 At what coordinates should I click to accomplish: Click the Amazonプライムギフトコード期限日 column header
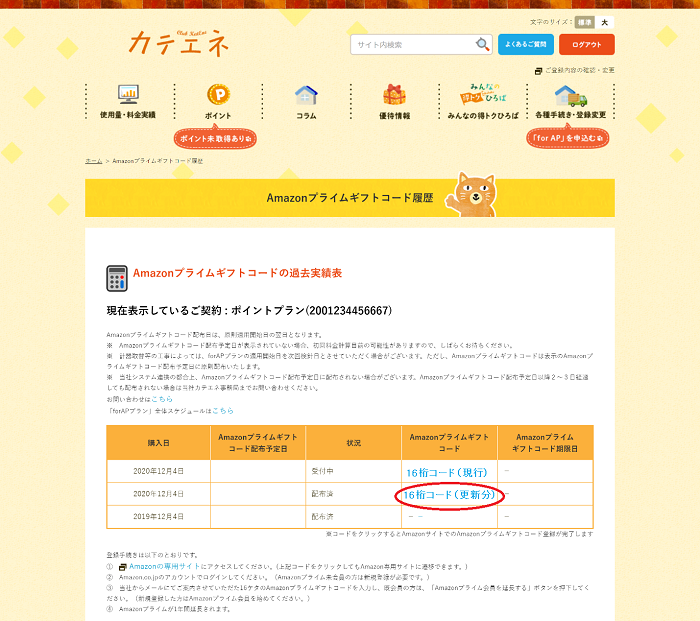point(545,443)
